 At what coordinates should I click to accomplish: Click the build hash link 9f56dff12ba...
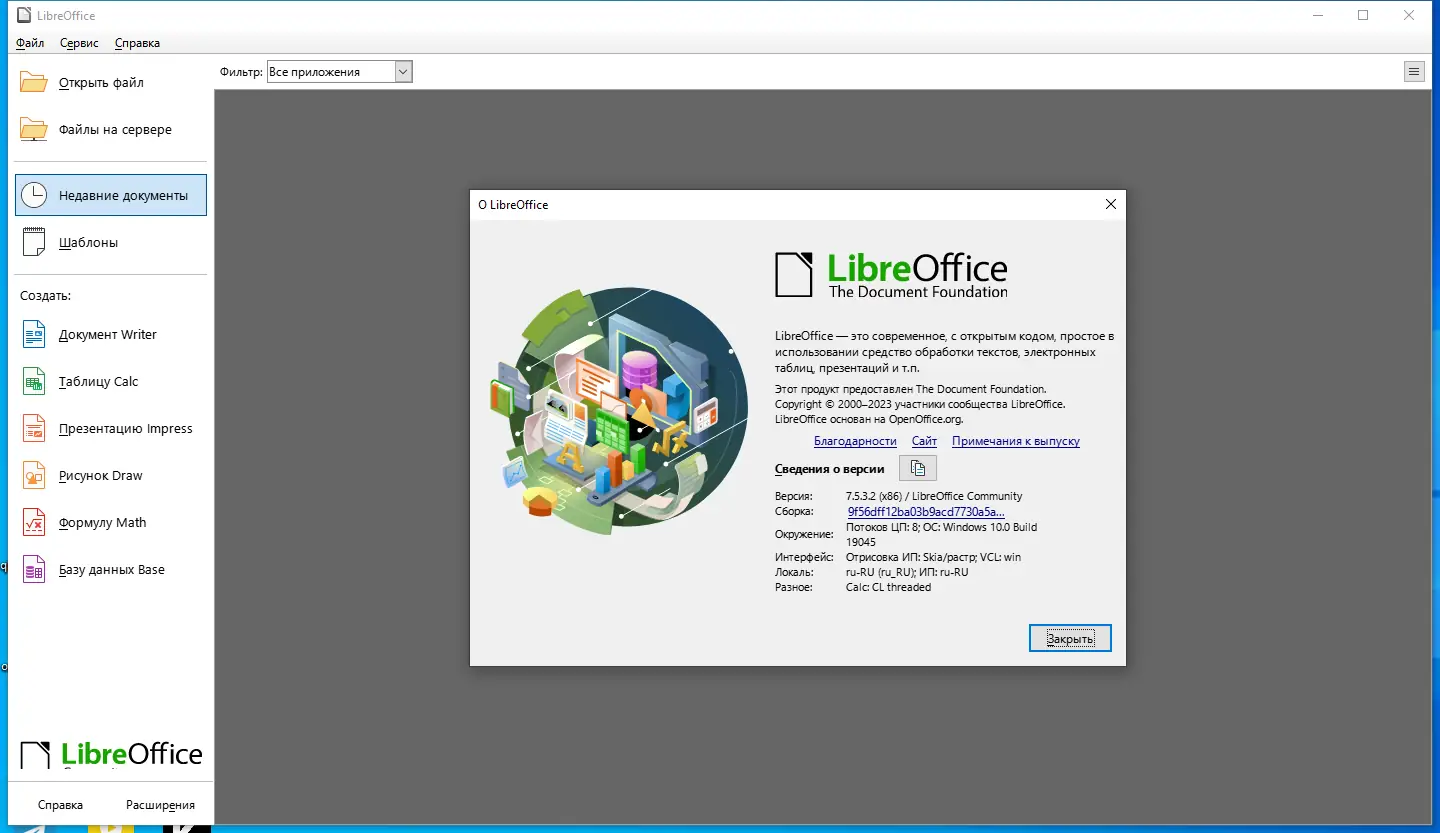click(x=925, y=511)
